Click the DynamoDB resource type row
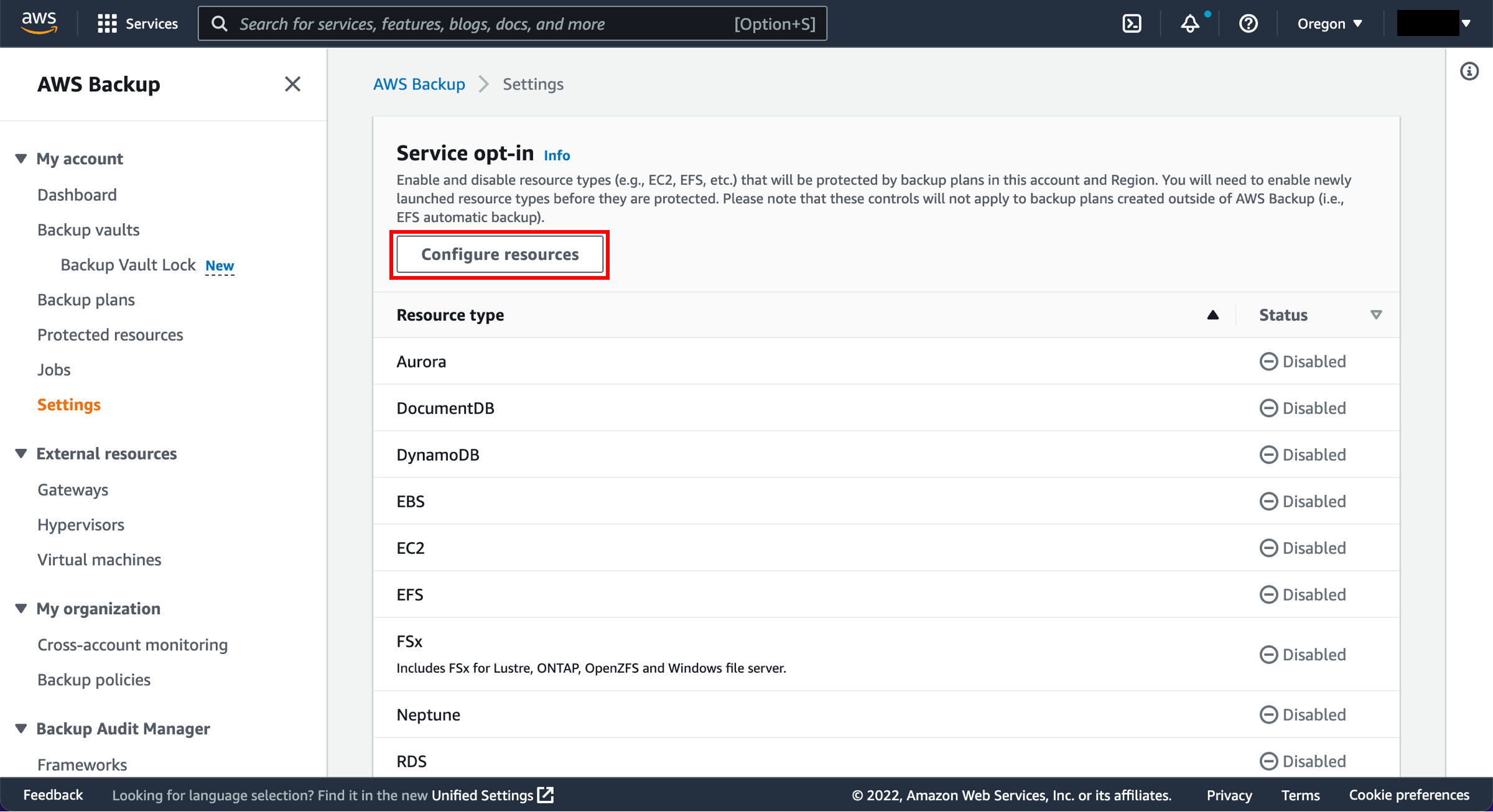The width and height of the screenshot is (1493, 812). 886,454
